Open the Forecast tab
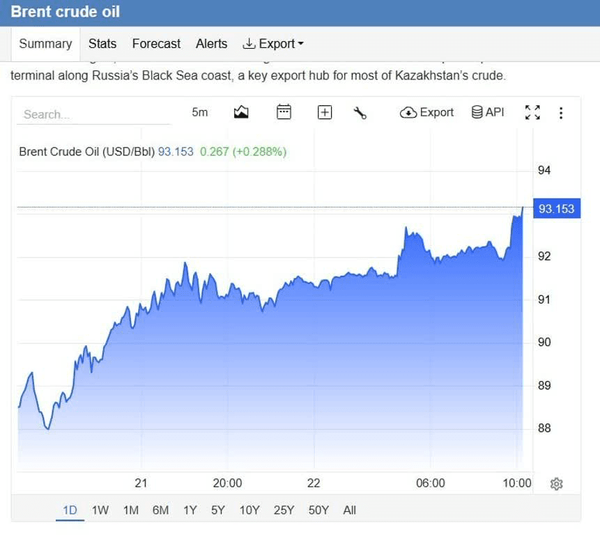 tap(156, 44)
